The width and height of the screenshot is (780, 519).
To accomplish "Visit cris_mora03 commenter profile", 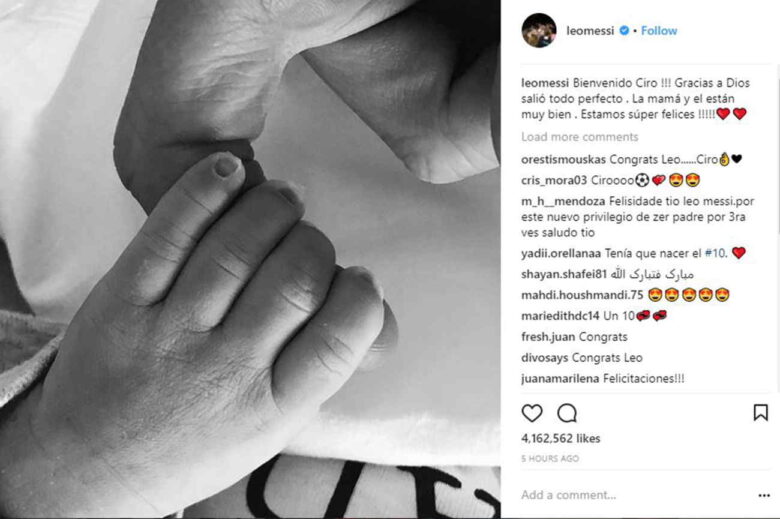I will point(554,181).
